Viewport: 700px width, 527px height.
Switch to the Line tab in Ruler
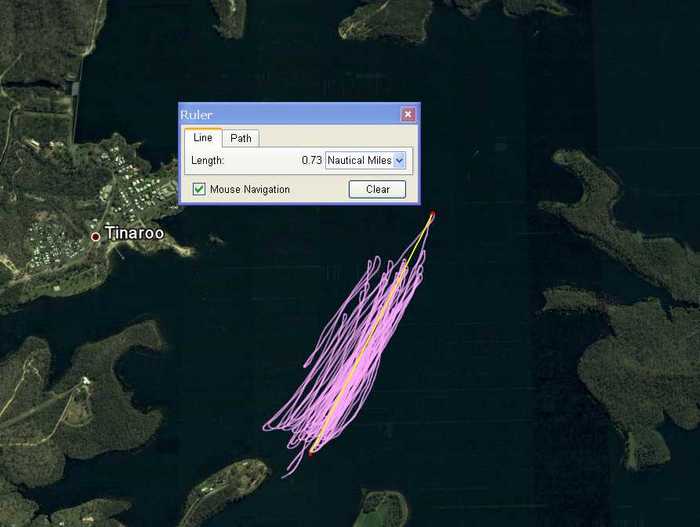tap(203, 138)
